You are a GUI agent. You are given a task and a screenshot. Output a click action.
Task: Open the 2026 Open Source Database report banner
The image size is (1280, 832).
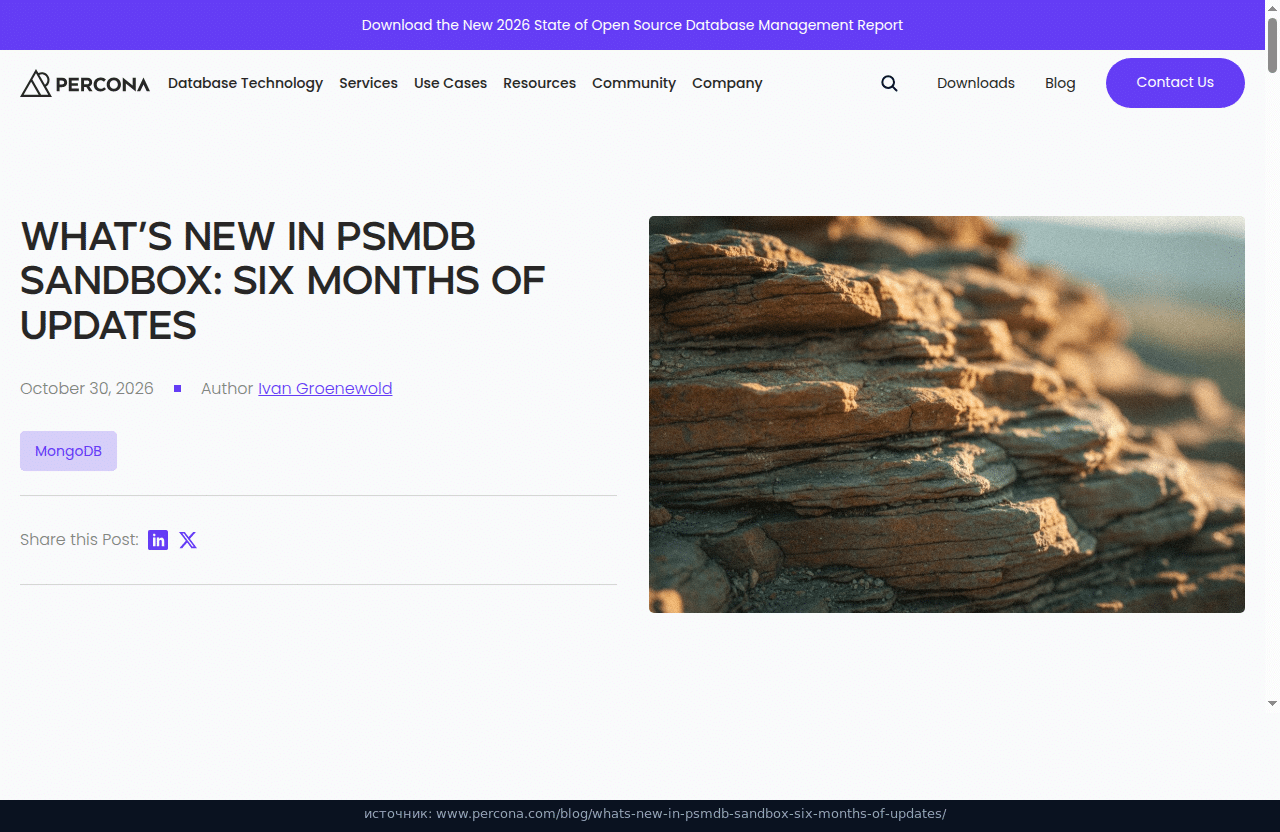tap(632, 25)
